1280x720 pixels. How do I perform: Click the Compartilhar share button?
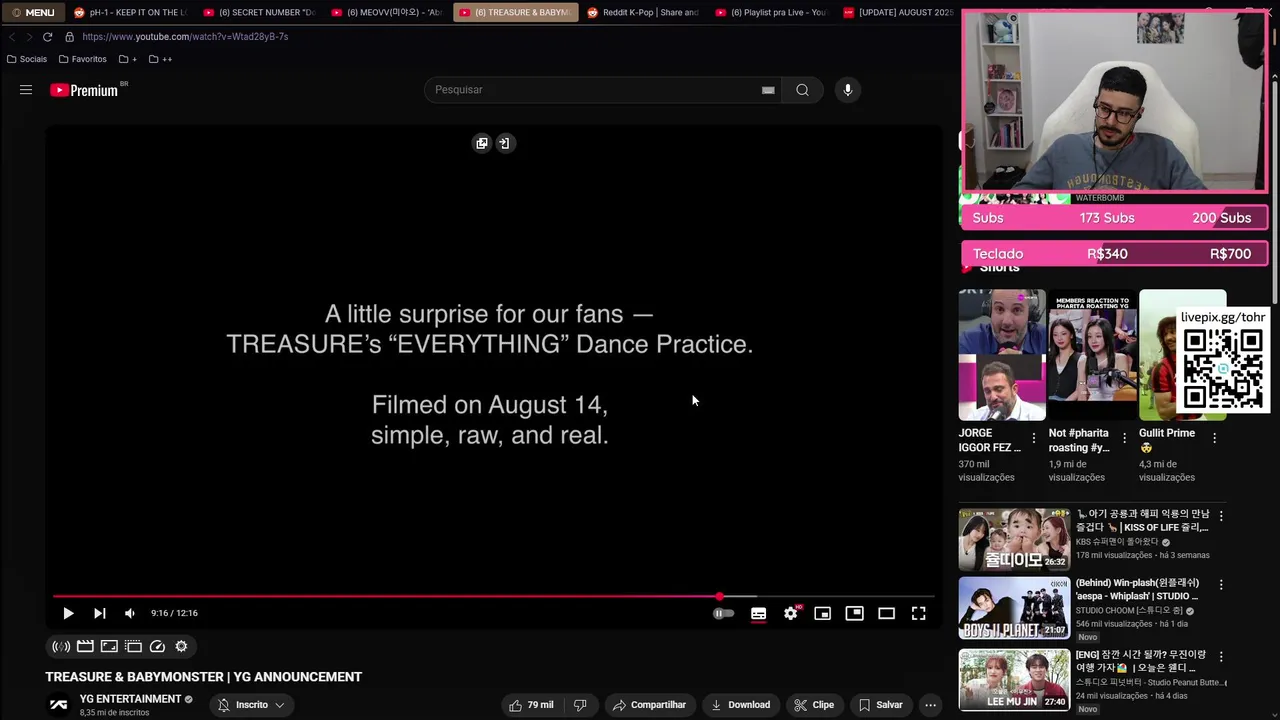(x=649, y=705)
